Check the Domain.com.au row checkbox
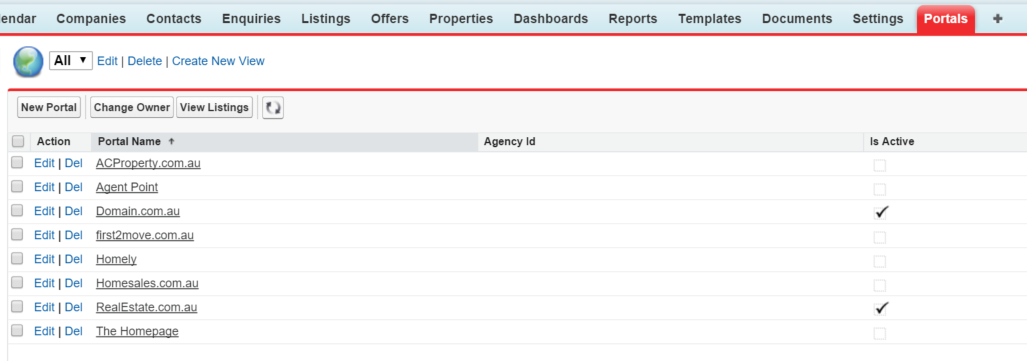Screen dimensions: 1027x361 coord(18,210)
